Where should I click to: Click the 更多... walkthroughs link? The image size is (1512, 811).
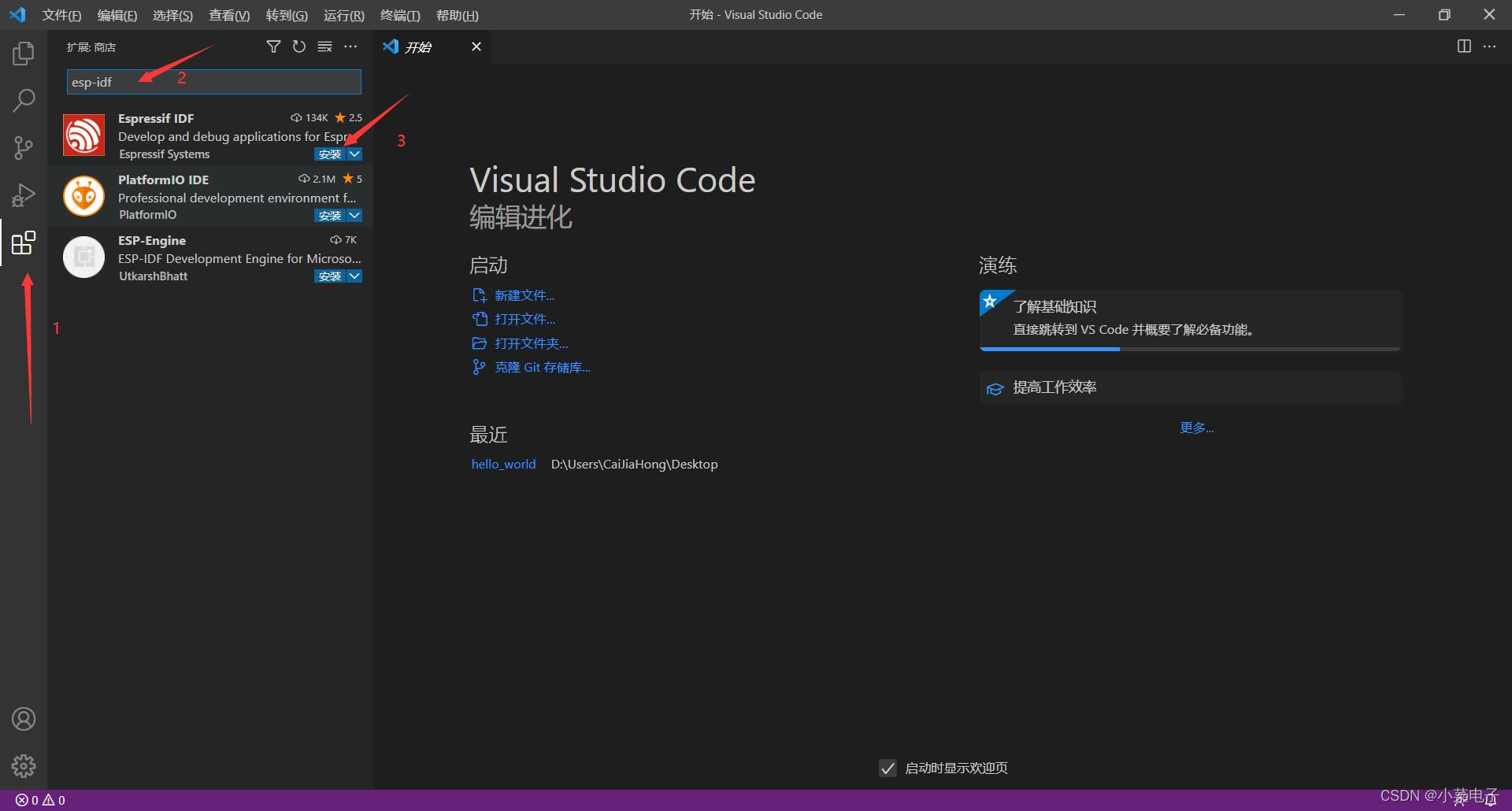pos(1197,428)
